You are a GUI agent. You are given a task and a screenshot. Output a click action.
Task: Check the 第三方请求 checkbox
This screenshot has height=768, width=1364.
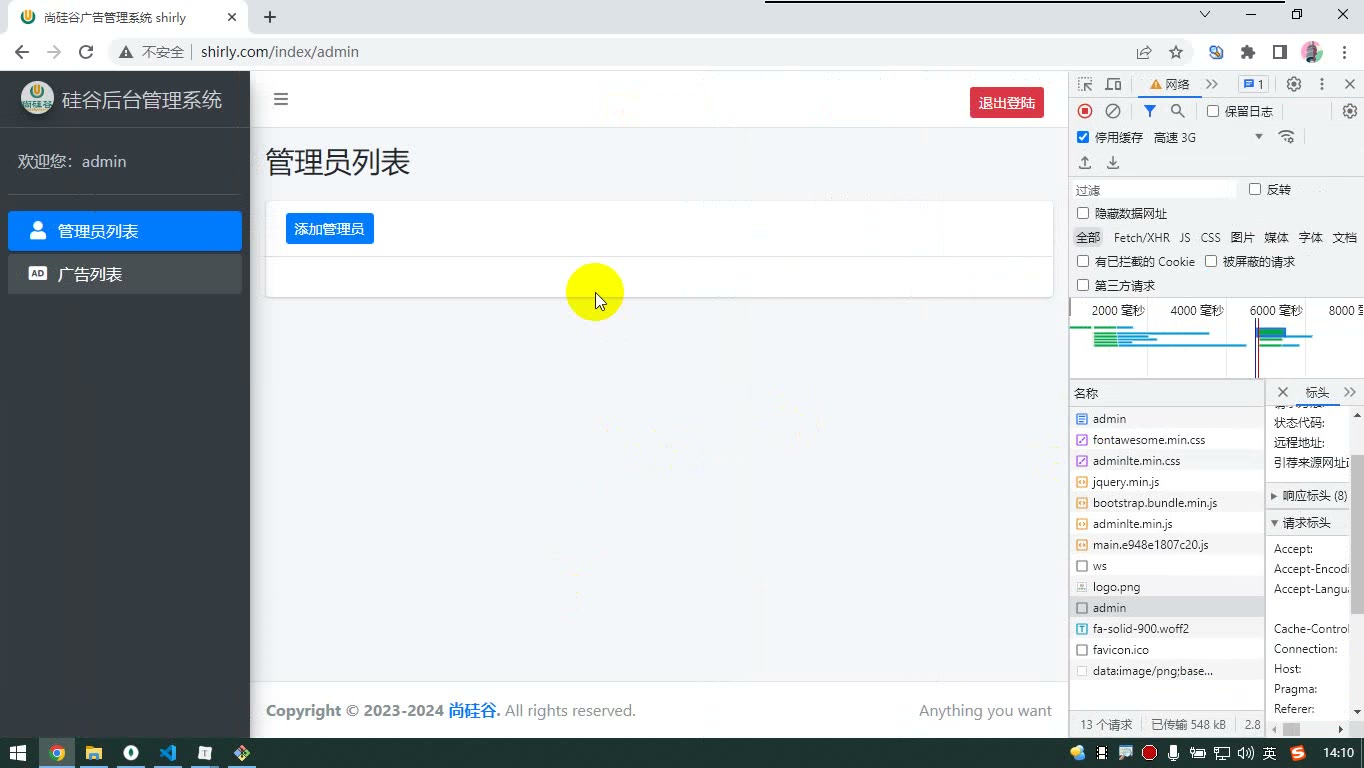[1083, 285]
